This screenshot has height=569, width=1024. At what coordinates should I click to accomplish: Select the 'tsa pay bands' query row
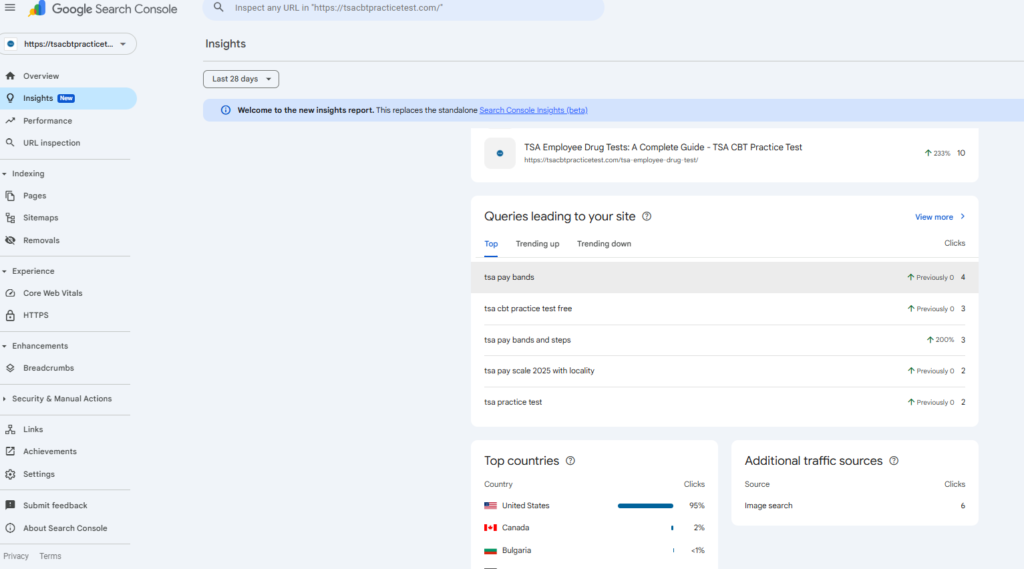tap(724, 277)
